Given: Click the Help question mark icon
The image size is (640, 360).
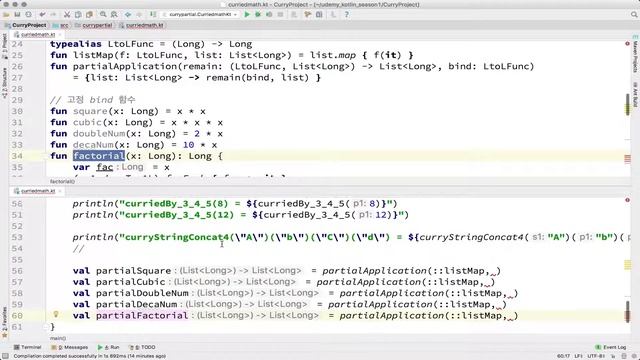Looking at the screenshot, I should 347,15.
